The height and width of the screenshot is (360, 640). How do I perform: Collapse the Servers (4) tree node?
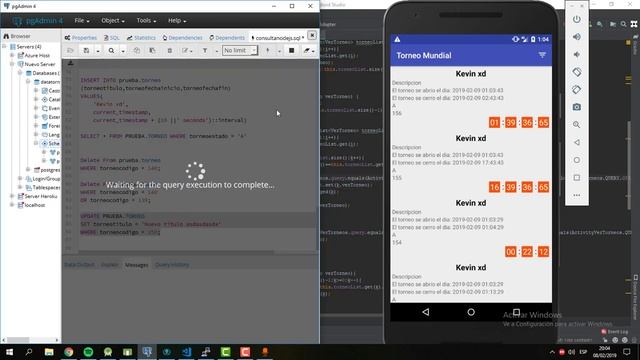(x=4, y=47)
